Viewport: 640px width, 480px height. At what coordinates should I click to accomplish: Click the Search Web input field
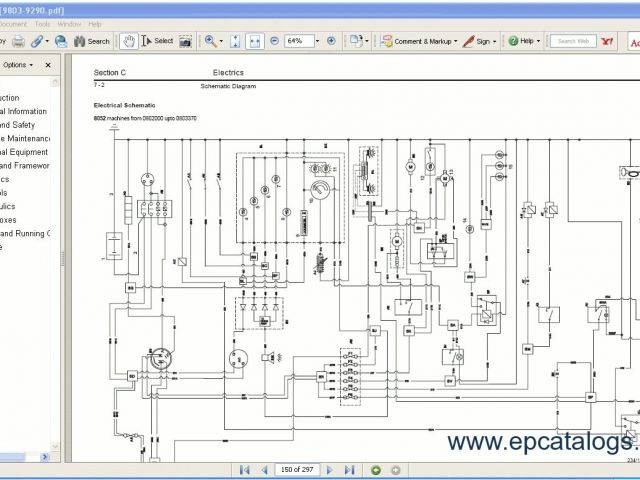[574, 41]
